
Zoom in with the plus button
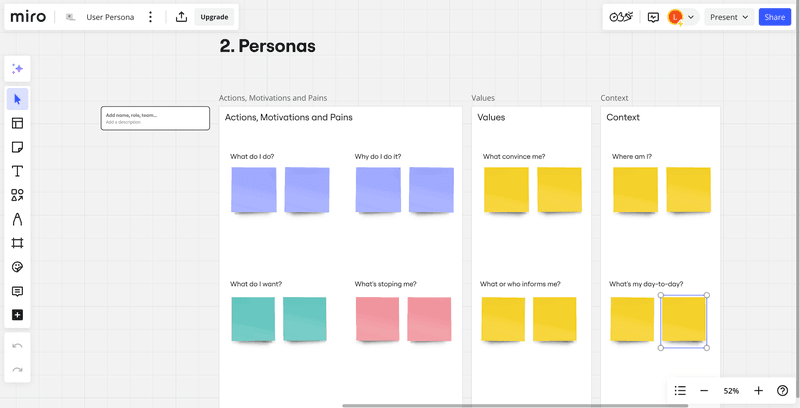pyautogui.click(x=758, y=390)
